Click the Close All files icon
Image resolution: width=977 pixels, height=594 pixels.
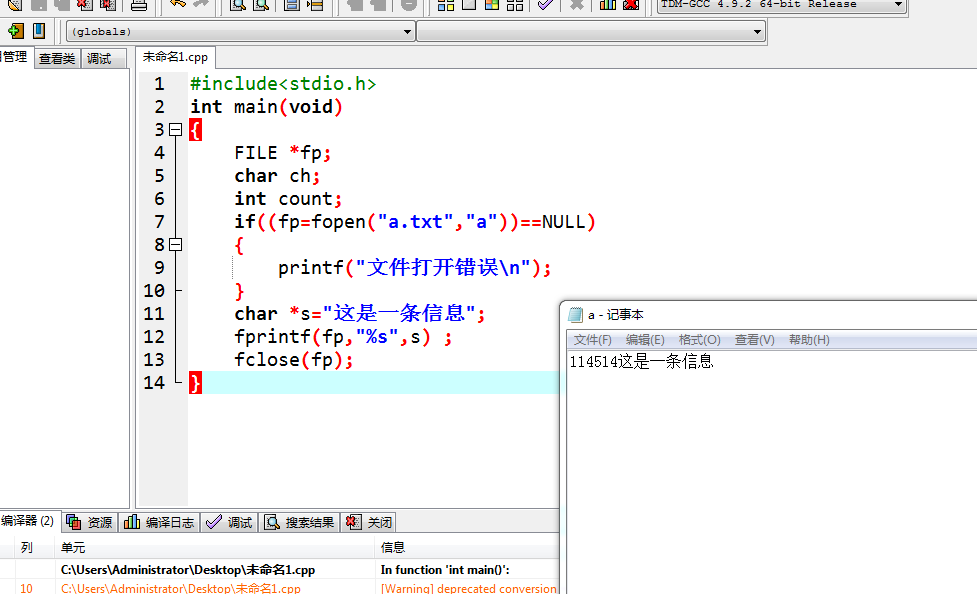pyautogui.click(x=108, y=4)
